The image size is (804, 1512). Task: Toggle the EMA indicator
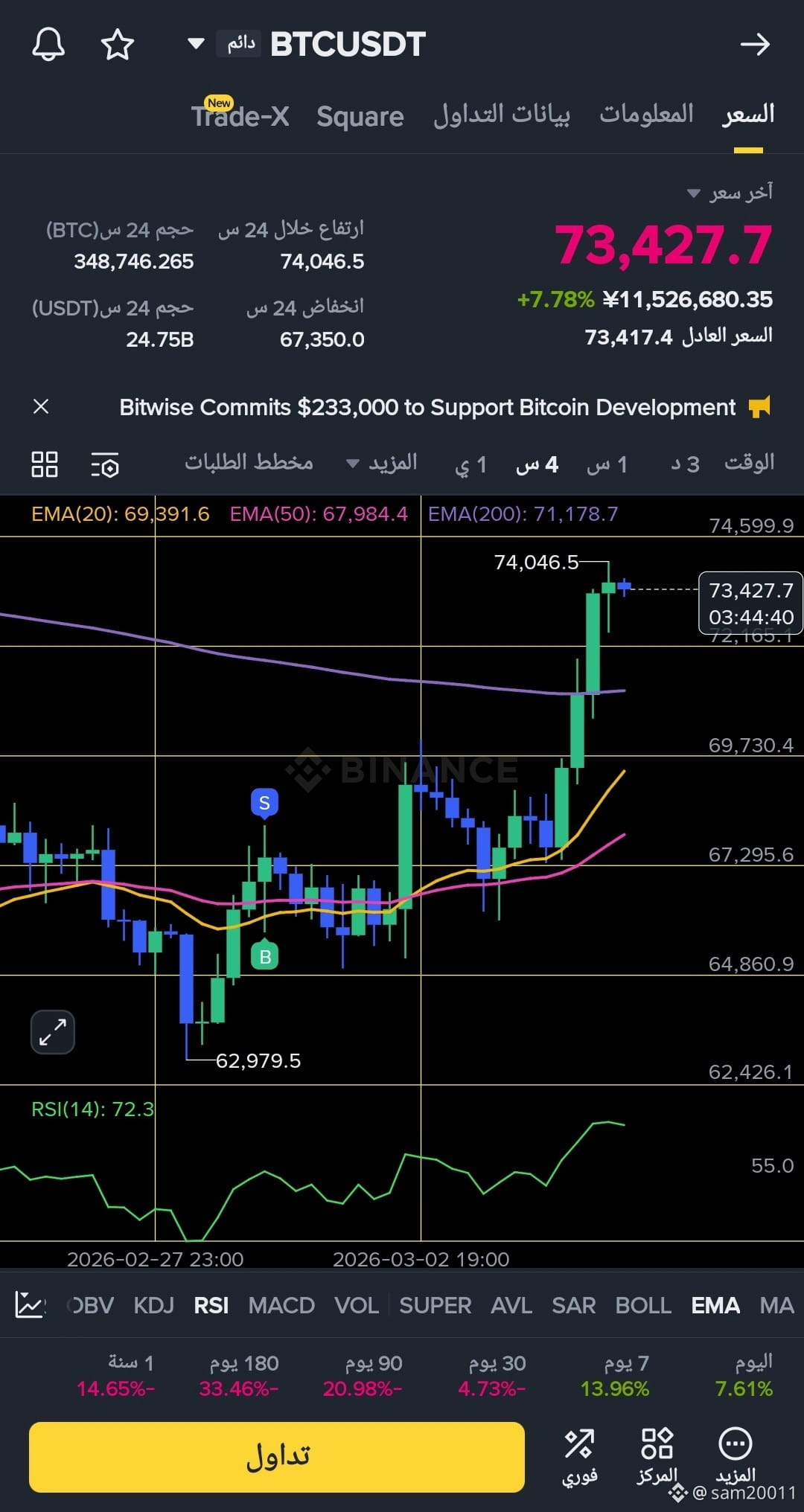point(715,1305)
